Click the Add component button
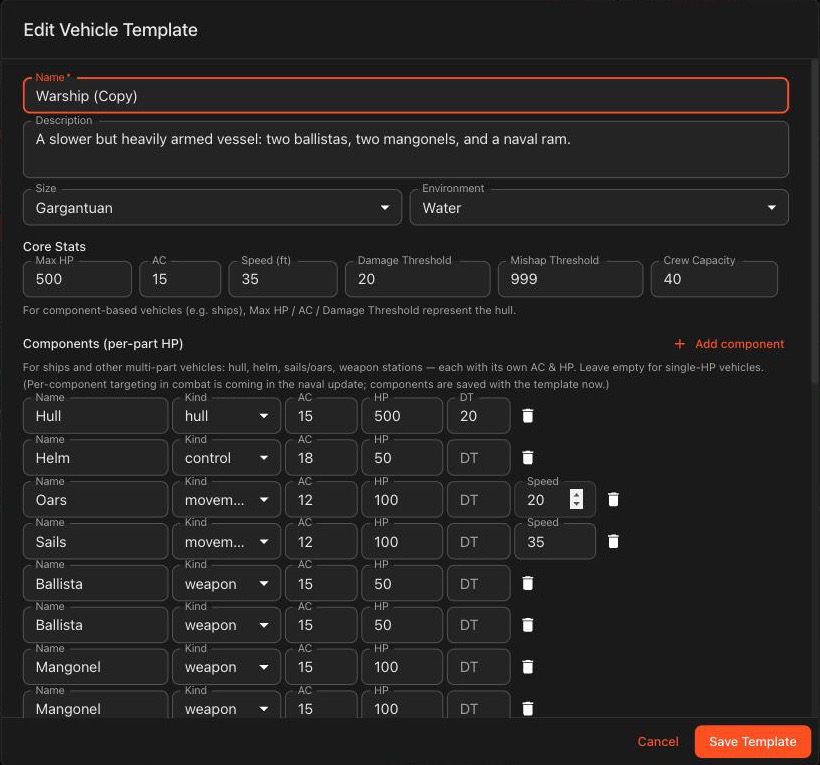 (x=730, y=344)
